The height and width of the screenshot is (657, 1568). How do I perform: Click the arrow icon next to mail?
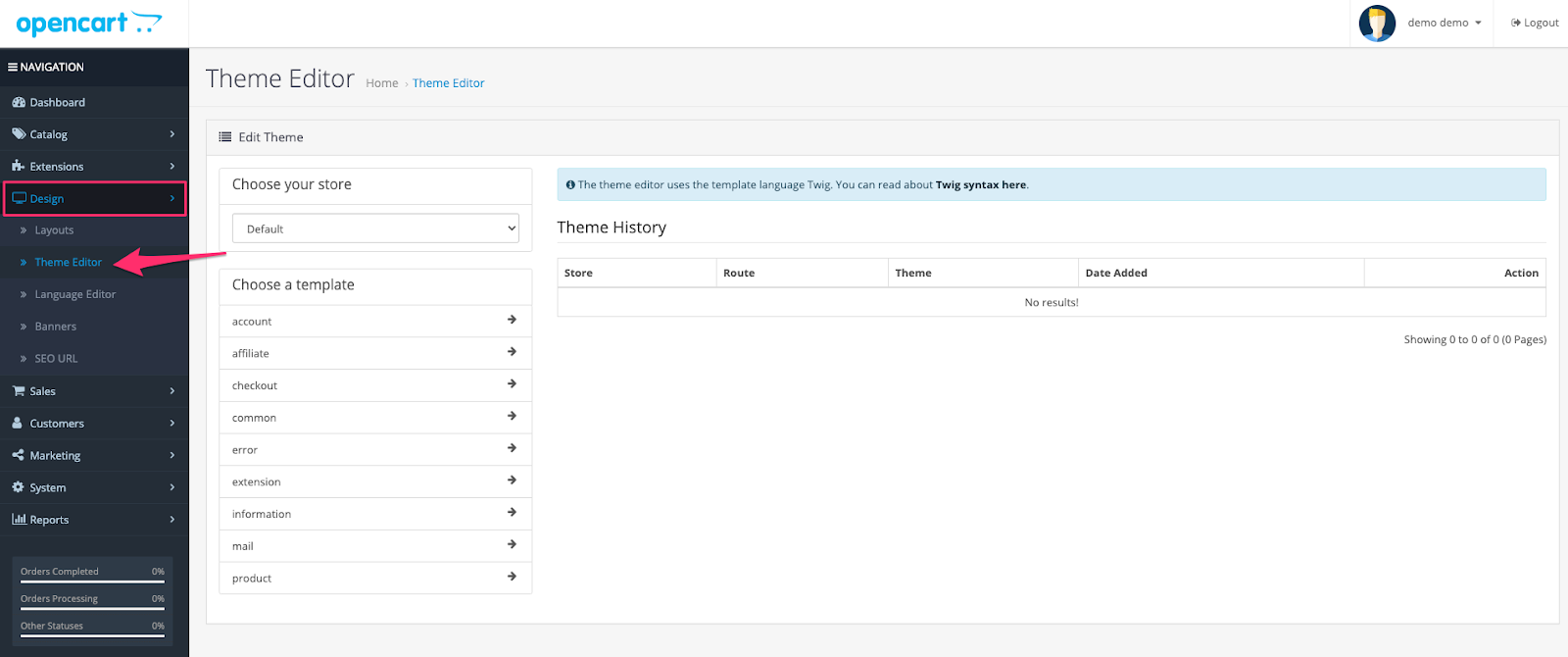[512, 544]
